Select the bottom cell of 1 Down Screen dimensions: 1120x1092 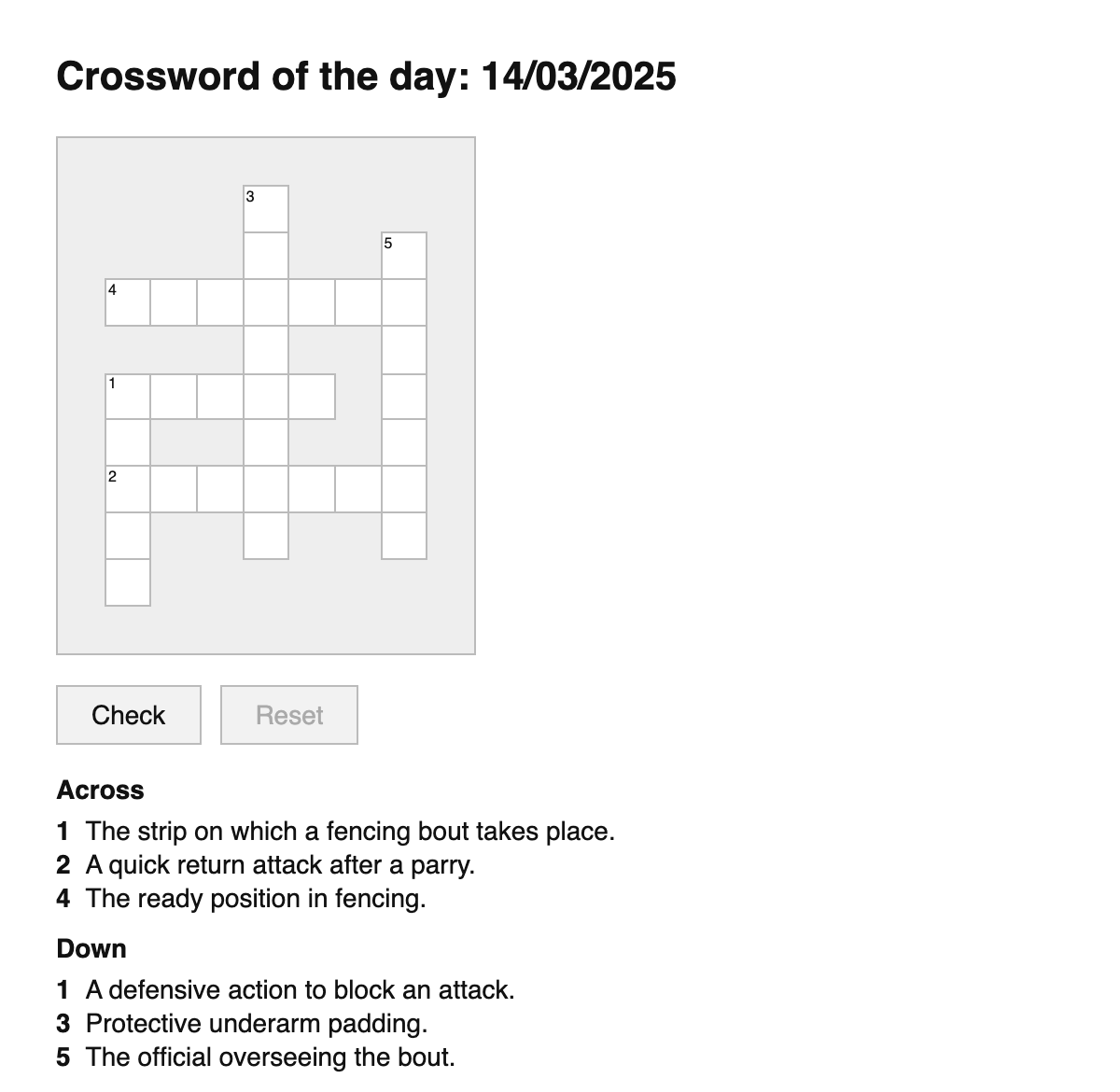point(128,581)
